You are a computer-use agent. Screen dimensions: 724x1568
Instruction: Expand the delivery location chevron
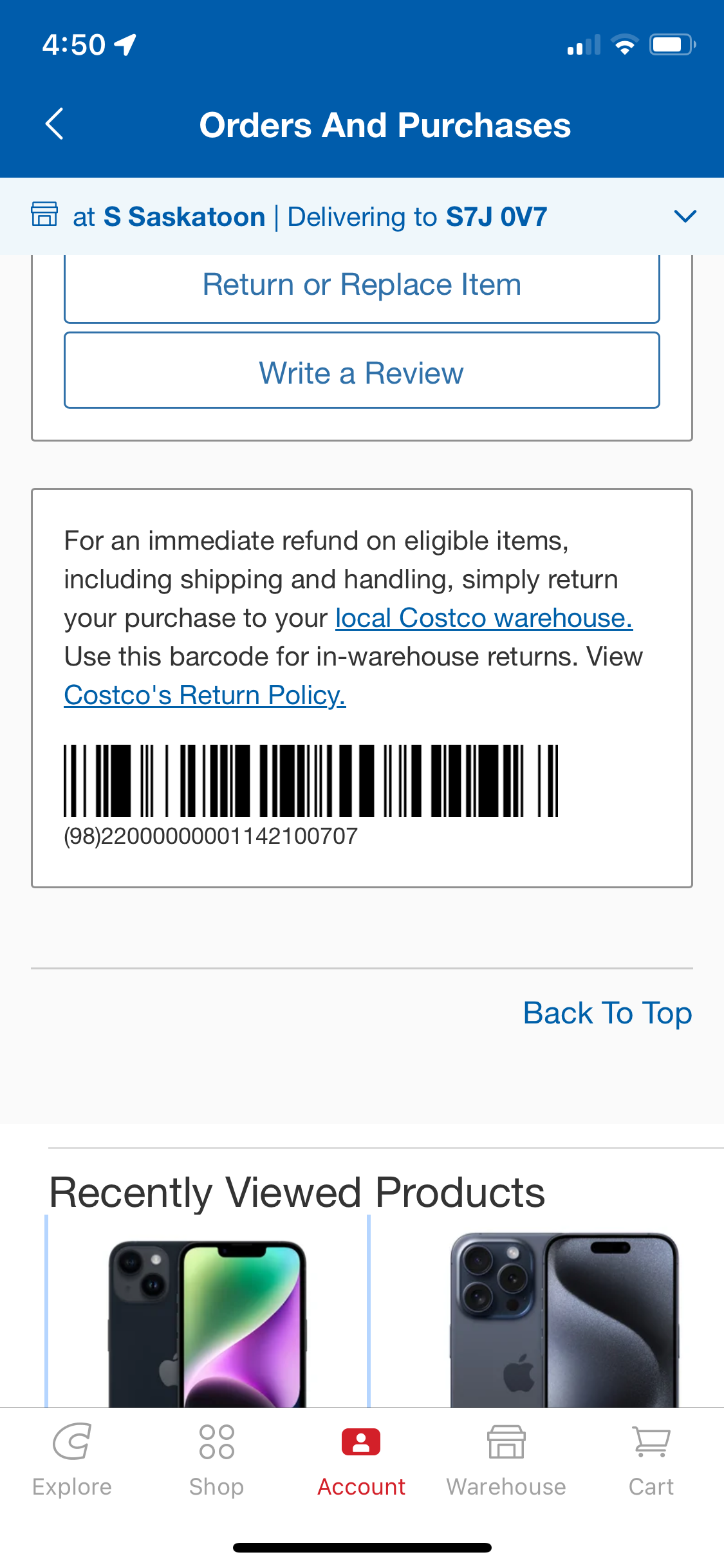685,216
